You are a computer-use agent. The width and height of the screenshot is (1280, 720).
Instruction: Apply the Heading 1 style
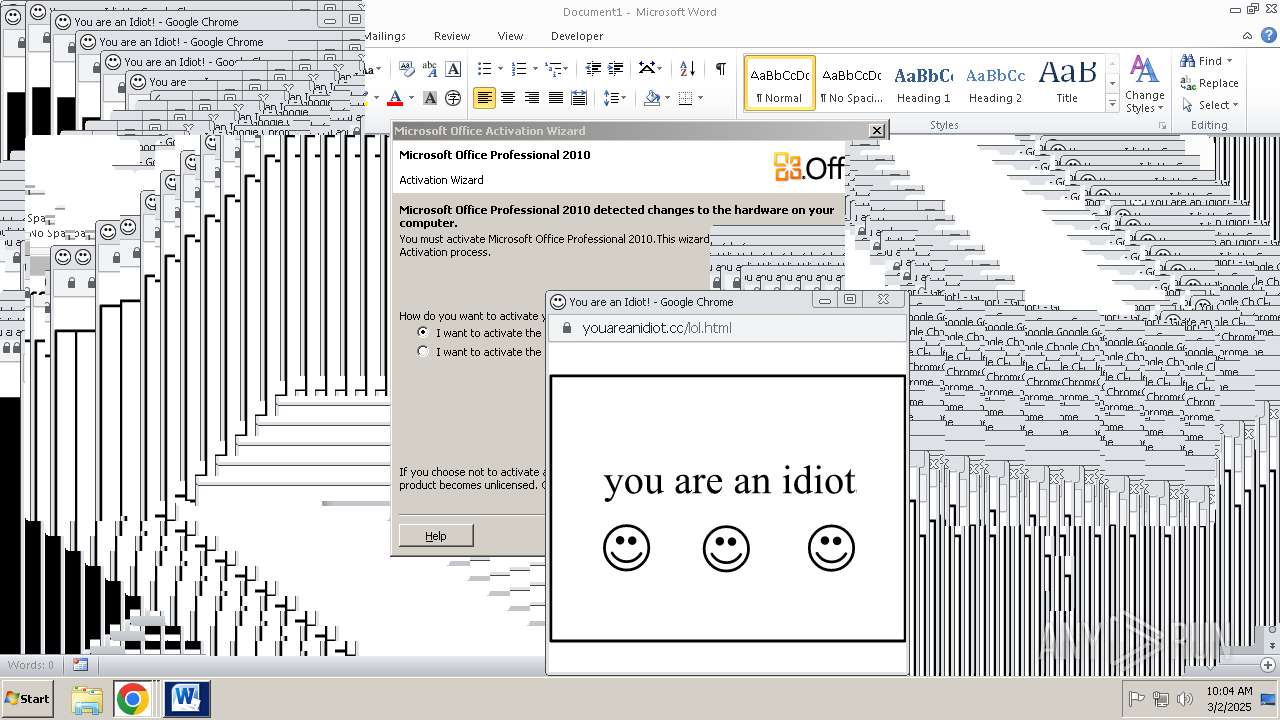923,83
